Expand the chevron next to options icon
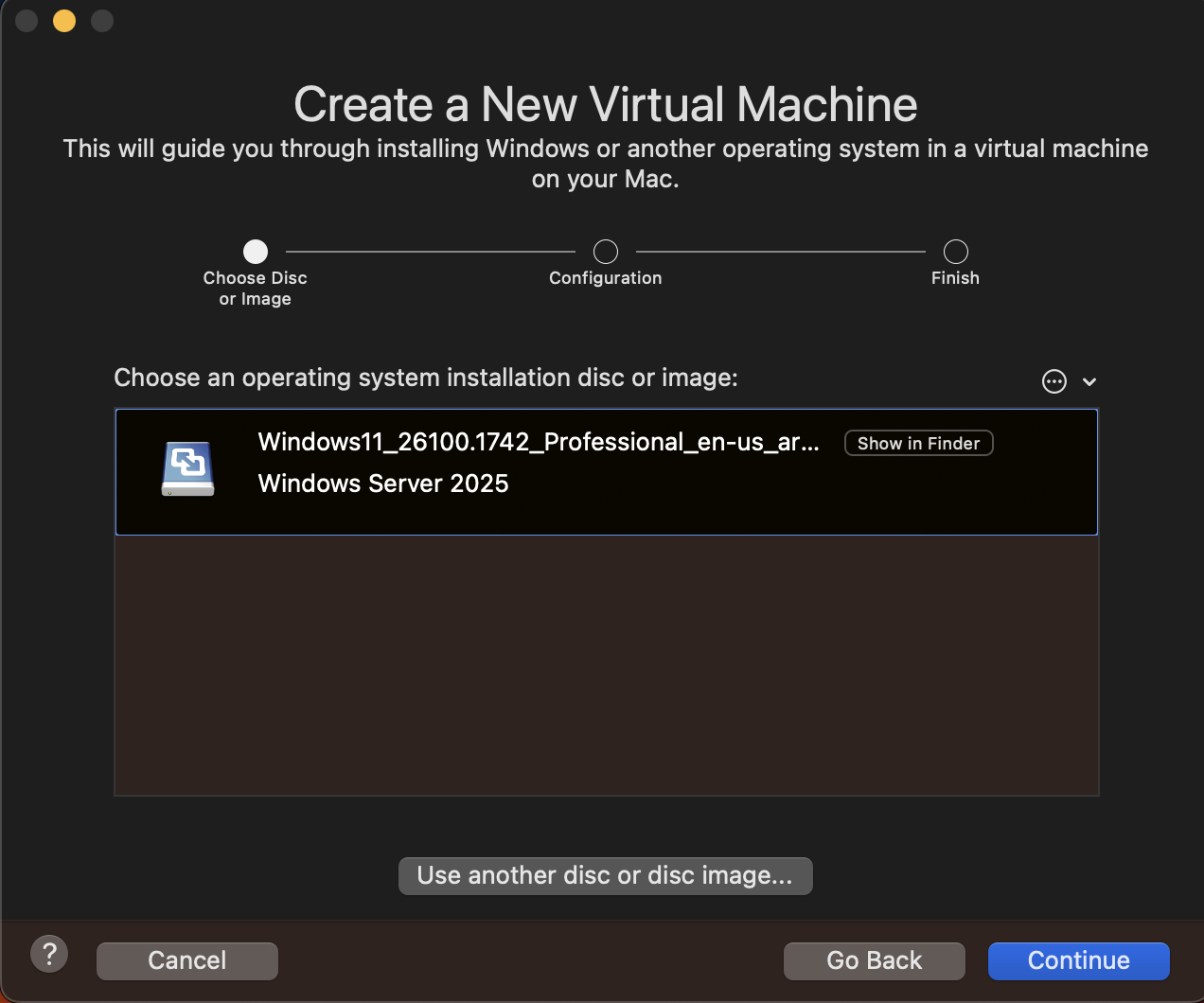Viewport: 1204px width, 1003px height. click(1089, 382)
